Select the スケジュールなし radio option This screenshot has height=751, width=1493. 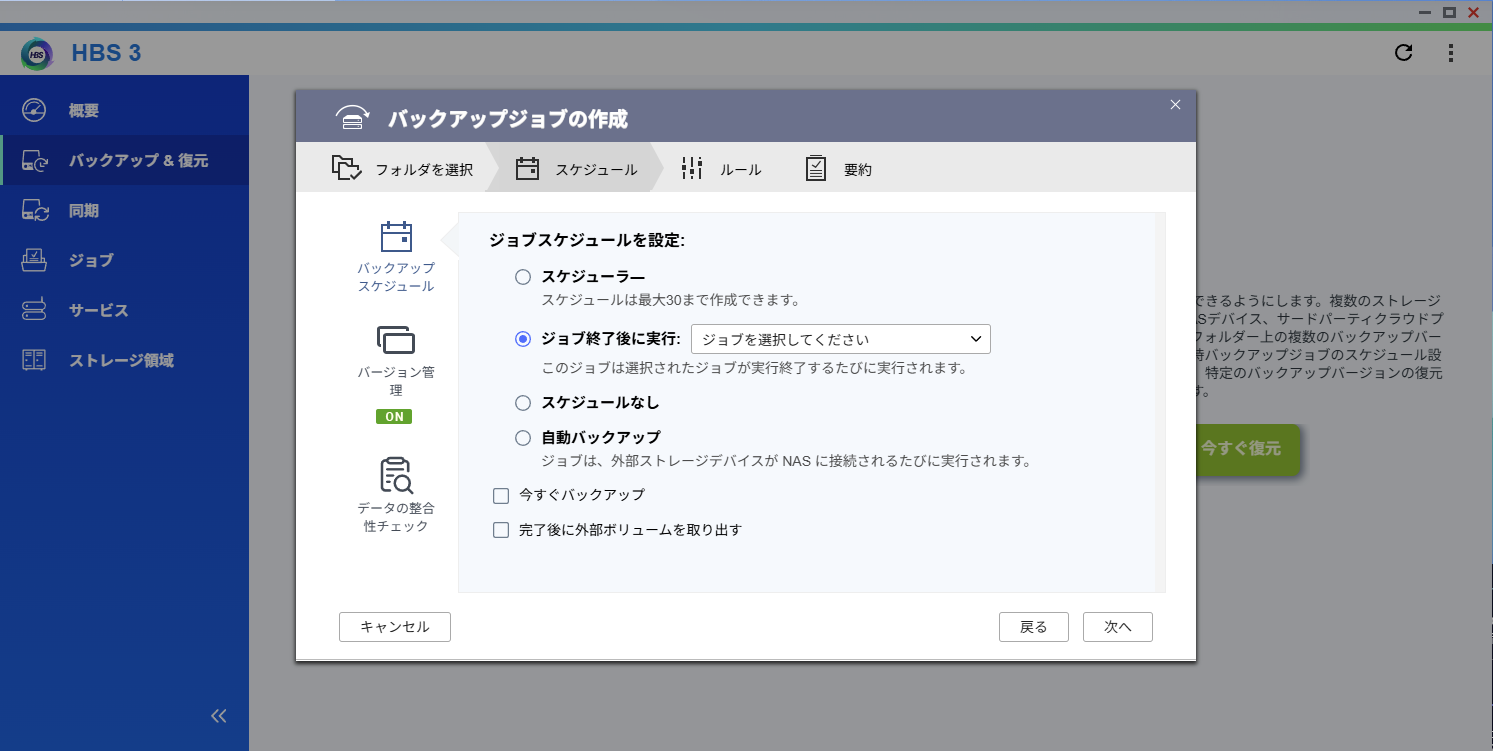(x=522, y=403)
